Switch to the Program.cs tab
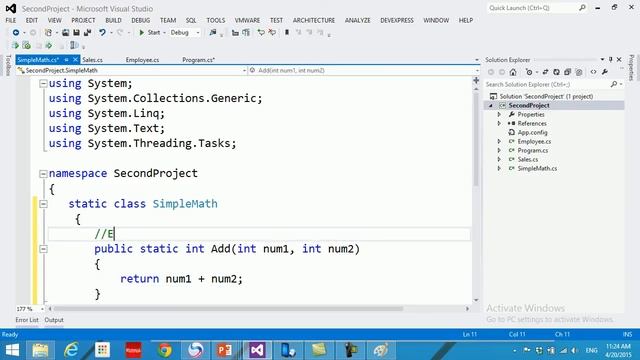 click(198, 60)
